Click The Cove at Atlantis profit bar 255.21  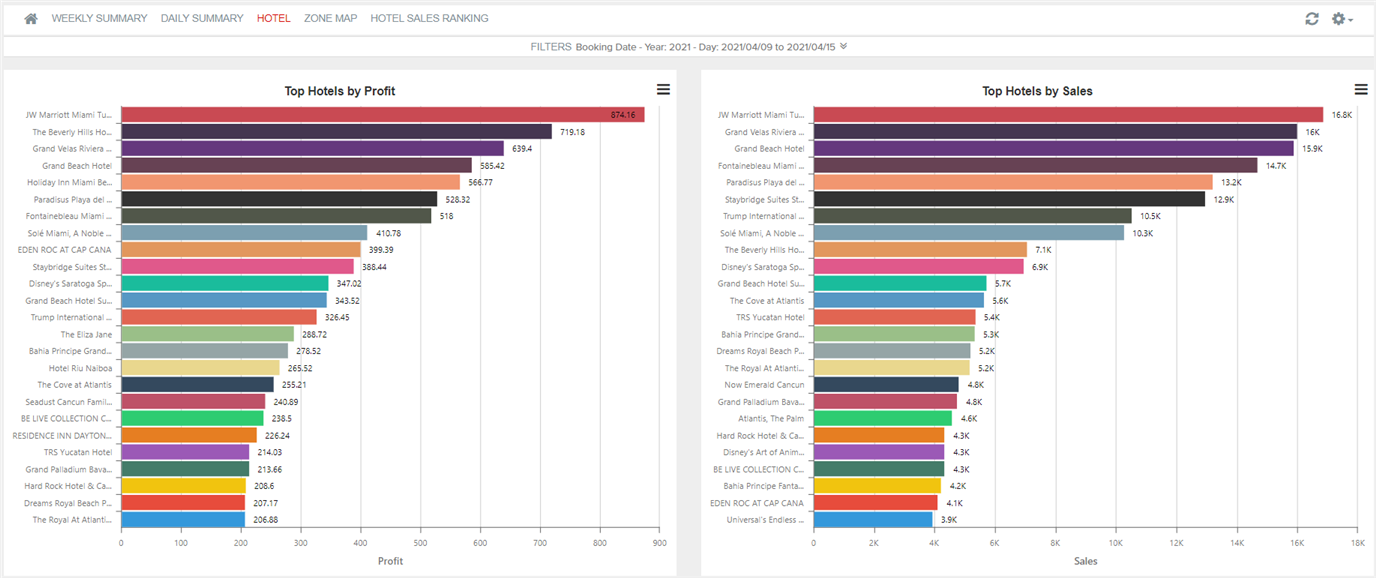[197, 385]
